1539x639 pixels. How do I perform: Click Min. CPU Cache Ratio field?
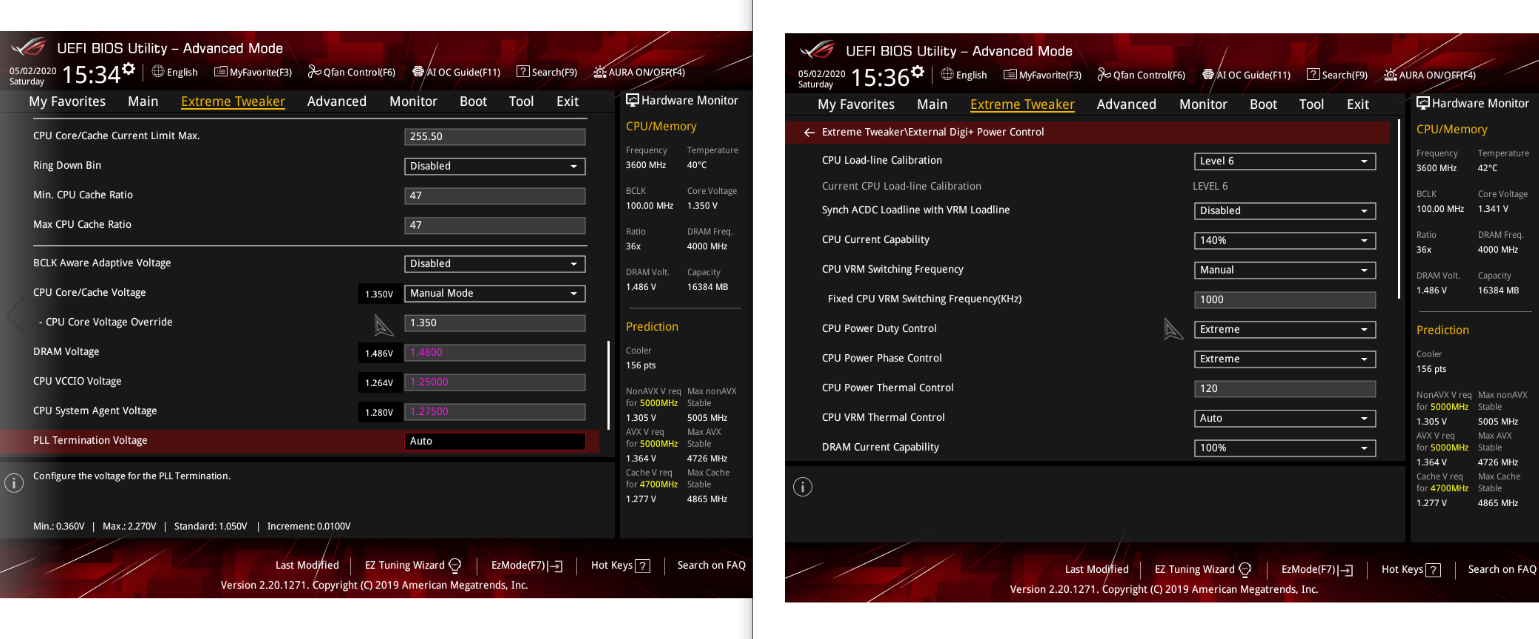point(495,195)
